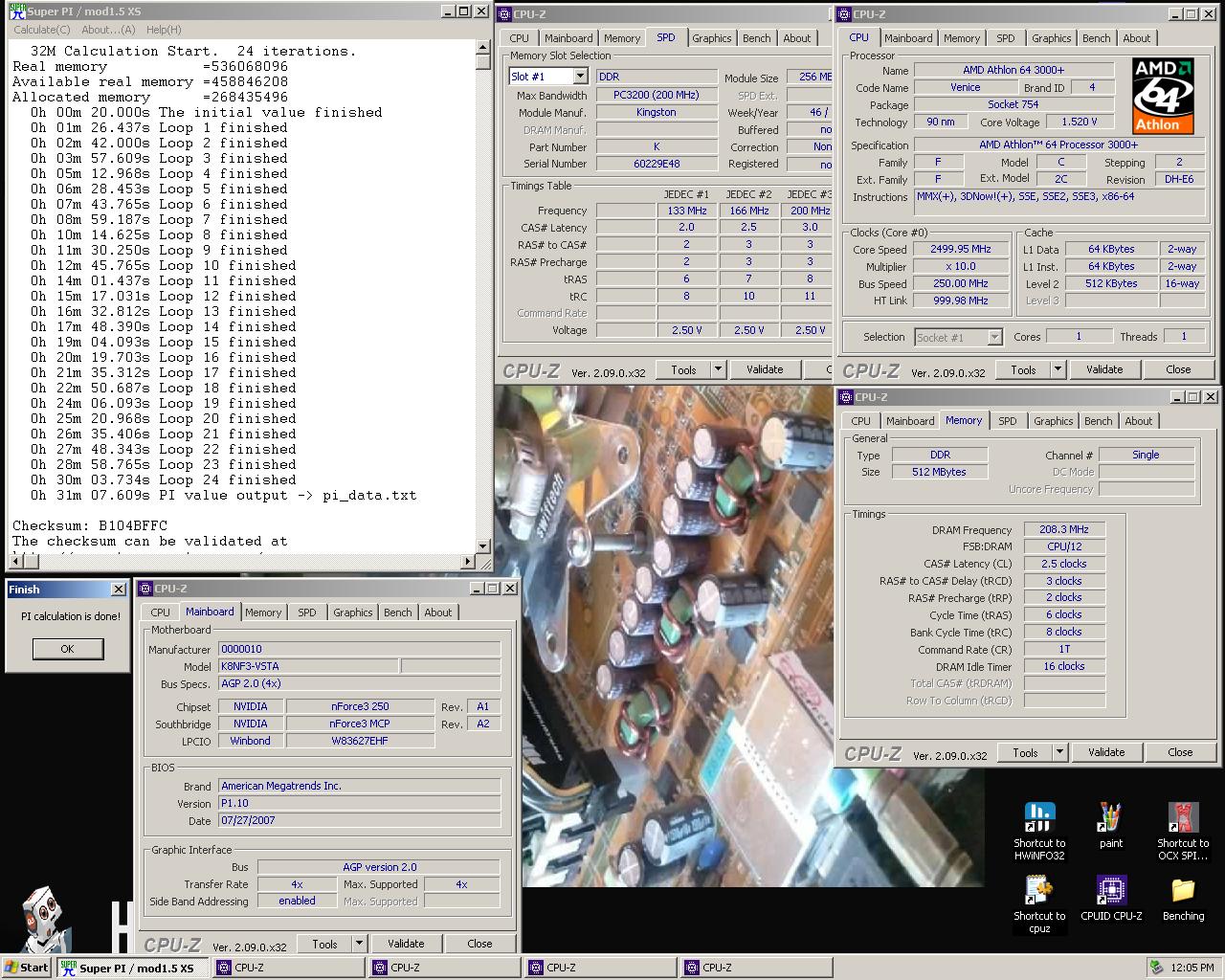Click 'Loop 24 finished' line in Super PI
Screen dimensions: 1225x980
click(164, 479)
